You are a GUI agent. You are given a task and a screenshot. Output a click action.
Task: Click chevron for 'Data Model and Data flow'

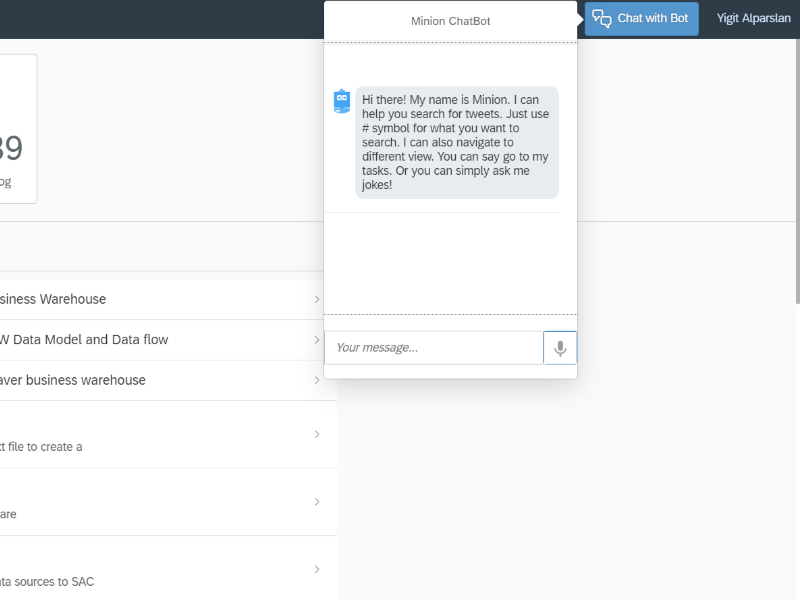317,340
